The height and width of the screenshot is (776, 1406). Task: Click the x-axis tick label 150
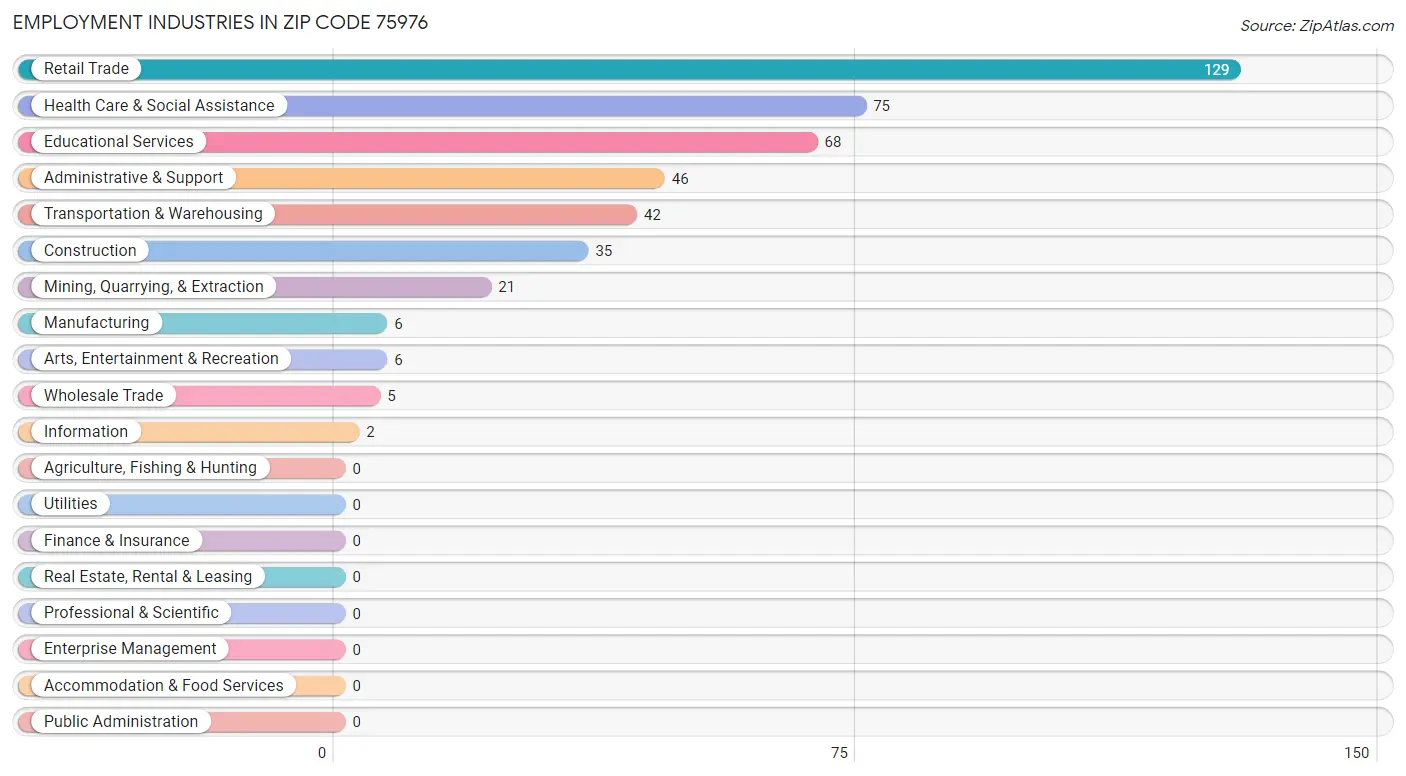coord(1356,753)
